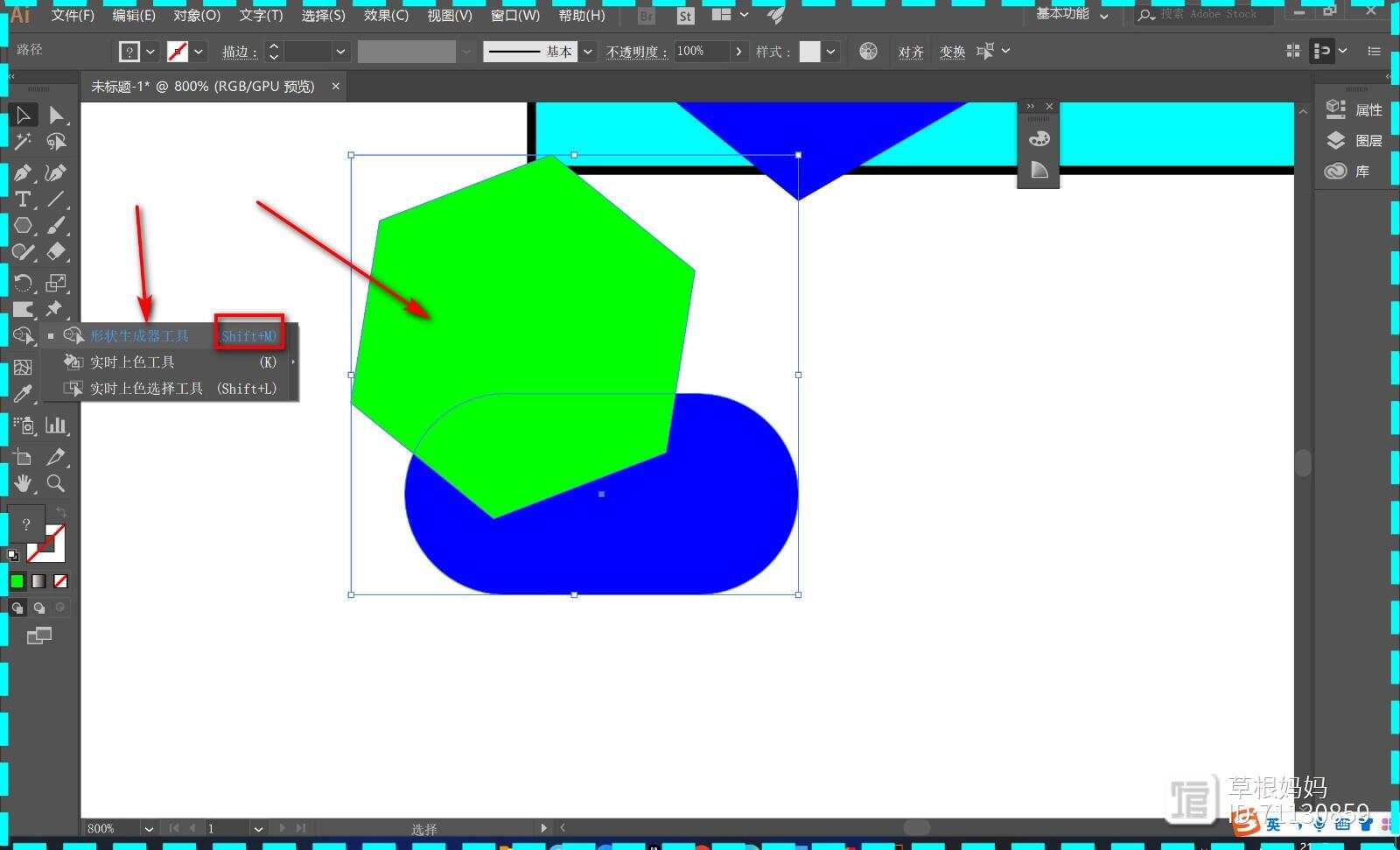Image resolution: width=1400 pixels, height=850 pixels.
Task: Open the artboard number dropdown
Action: pos(258,828)
